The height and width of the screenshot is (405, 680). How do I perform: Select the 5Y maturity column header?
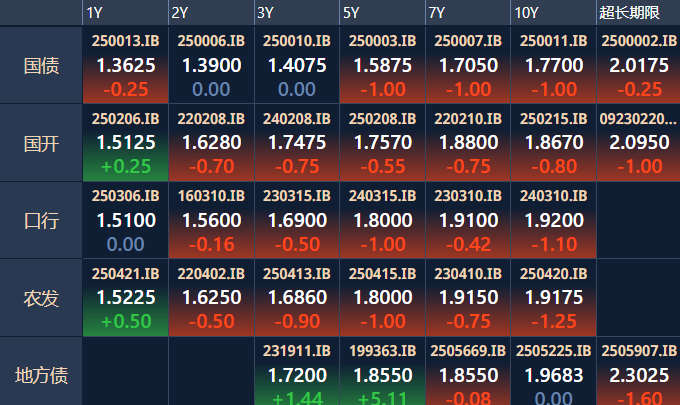click(351, 12)
